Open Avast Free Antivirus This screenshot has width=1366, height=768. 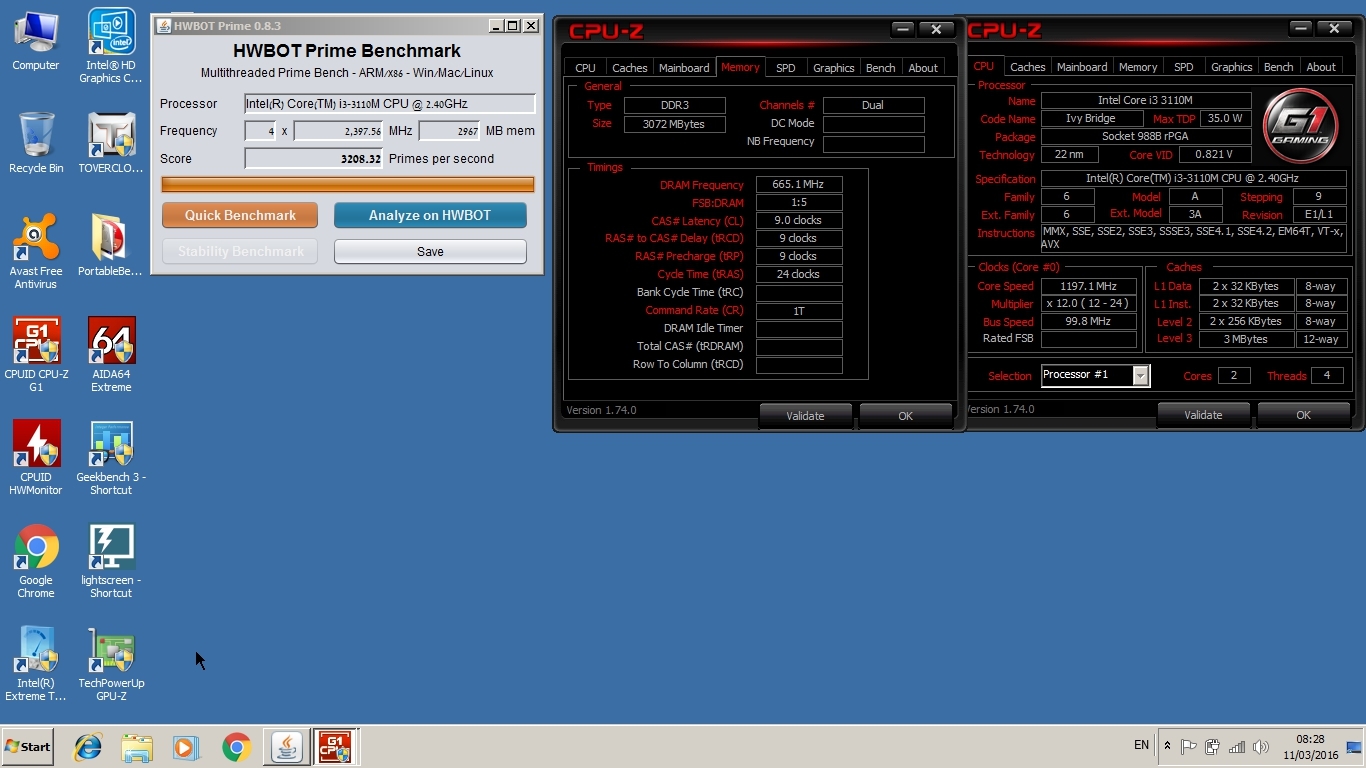click(36, 251)
